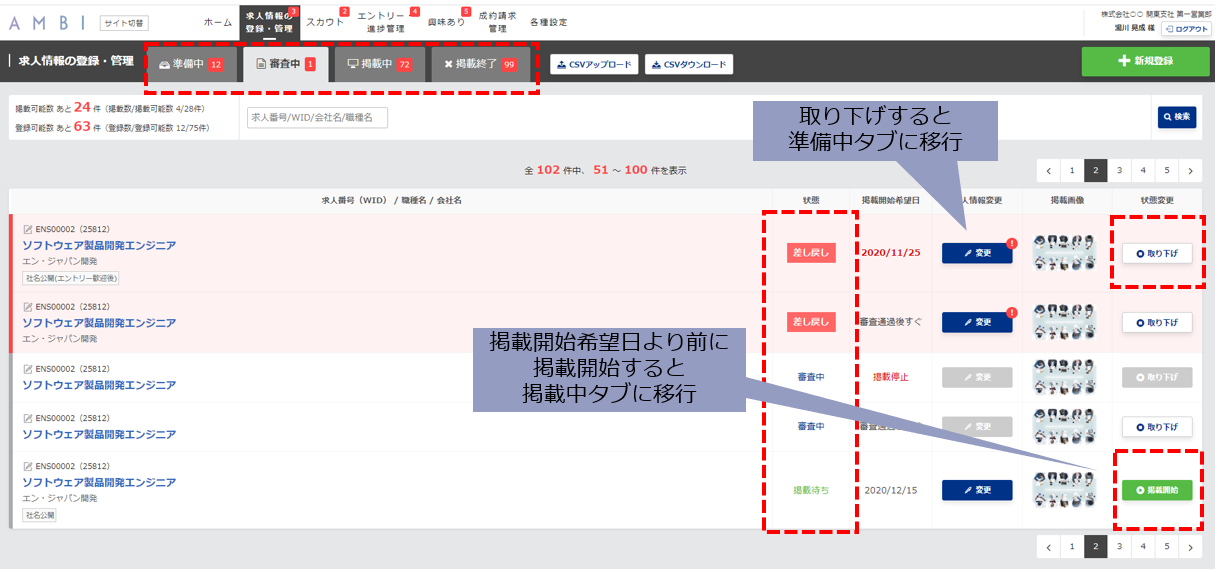Click the ログアウト logout button

(x=1186, y=30)
